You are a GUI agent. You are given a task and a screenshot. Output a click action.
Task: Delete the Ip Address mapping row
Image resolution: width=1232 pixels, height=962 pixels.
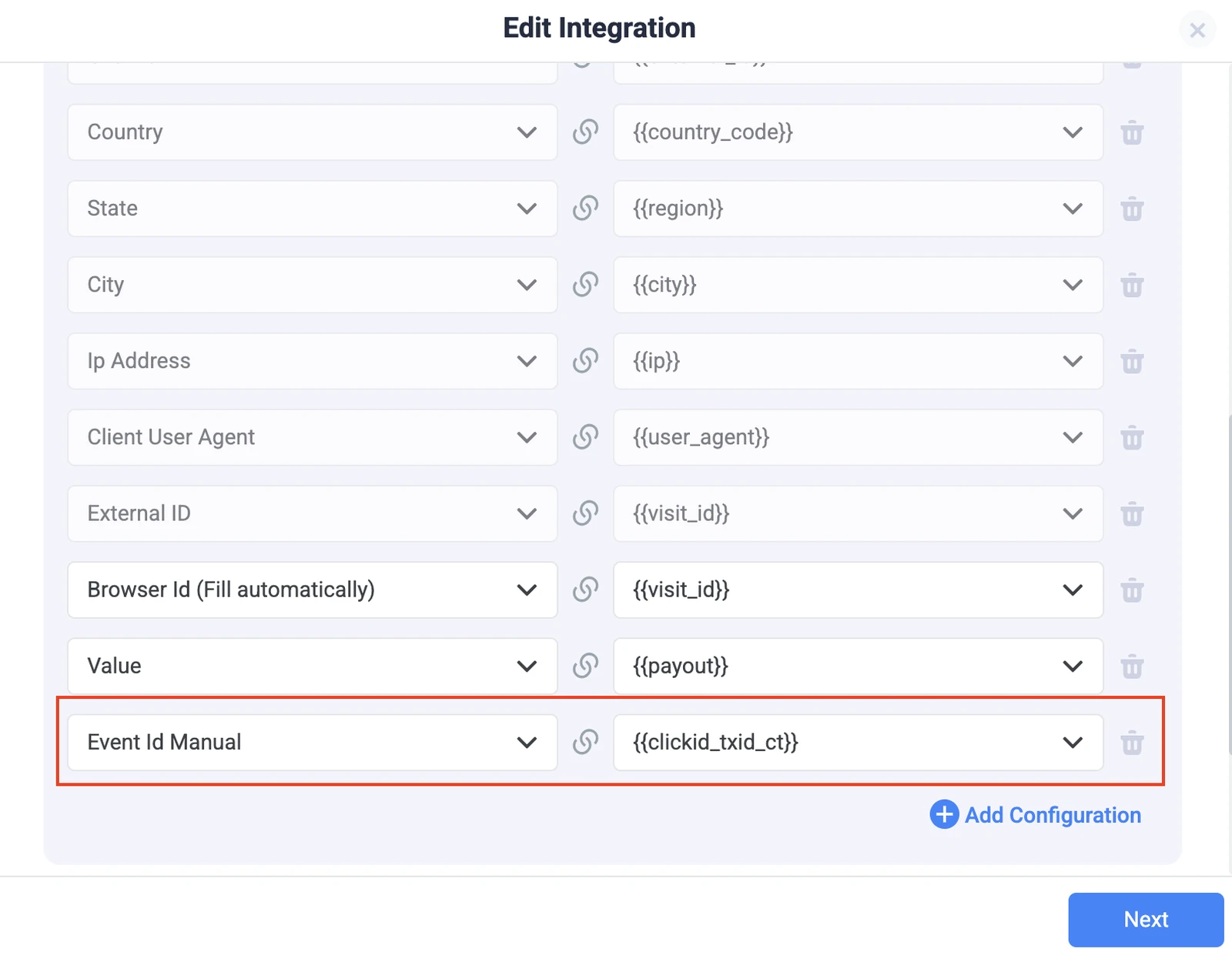click(x=1132, y=361)
